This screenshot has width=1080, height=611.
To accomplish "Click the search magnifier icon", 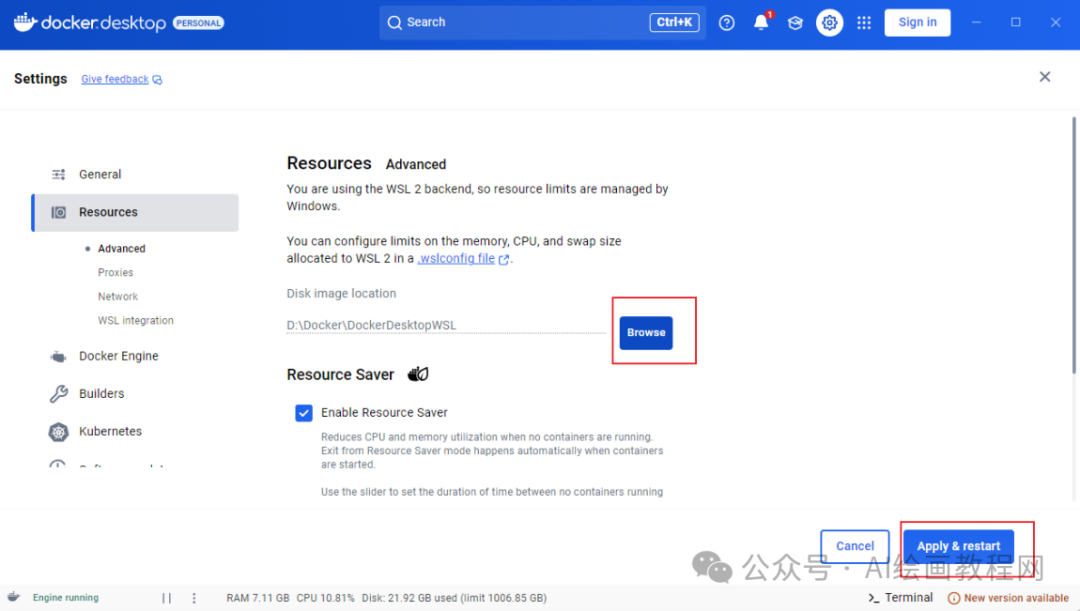I will [x=394, y=23].
